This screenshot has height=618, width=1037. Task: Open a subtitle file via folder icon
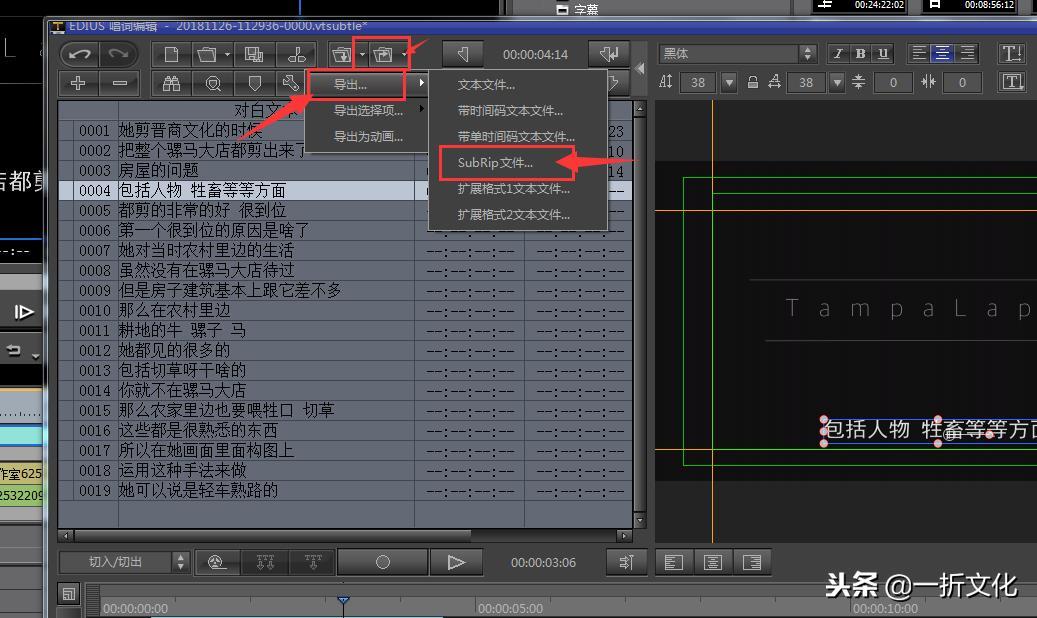[x=206, y=54]
